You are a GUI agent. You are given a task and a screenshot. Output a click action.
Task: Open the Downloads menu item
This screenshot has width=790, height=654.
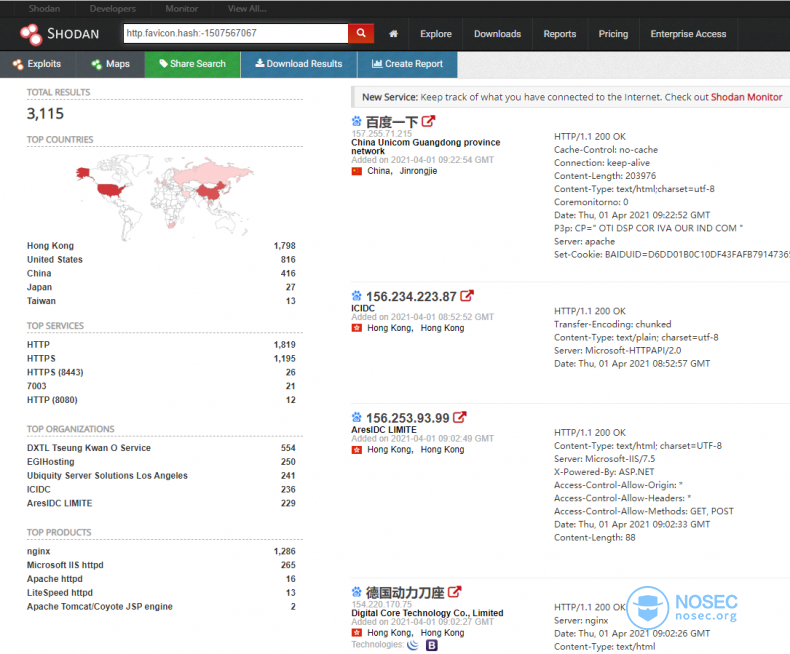coord(497,34)
